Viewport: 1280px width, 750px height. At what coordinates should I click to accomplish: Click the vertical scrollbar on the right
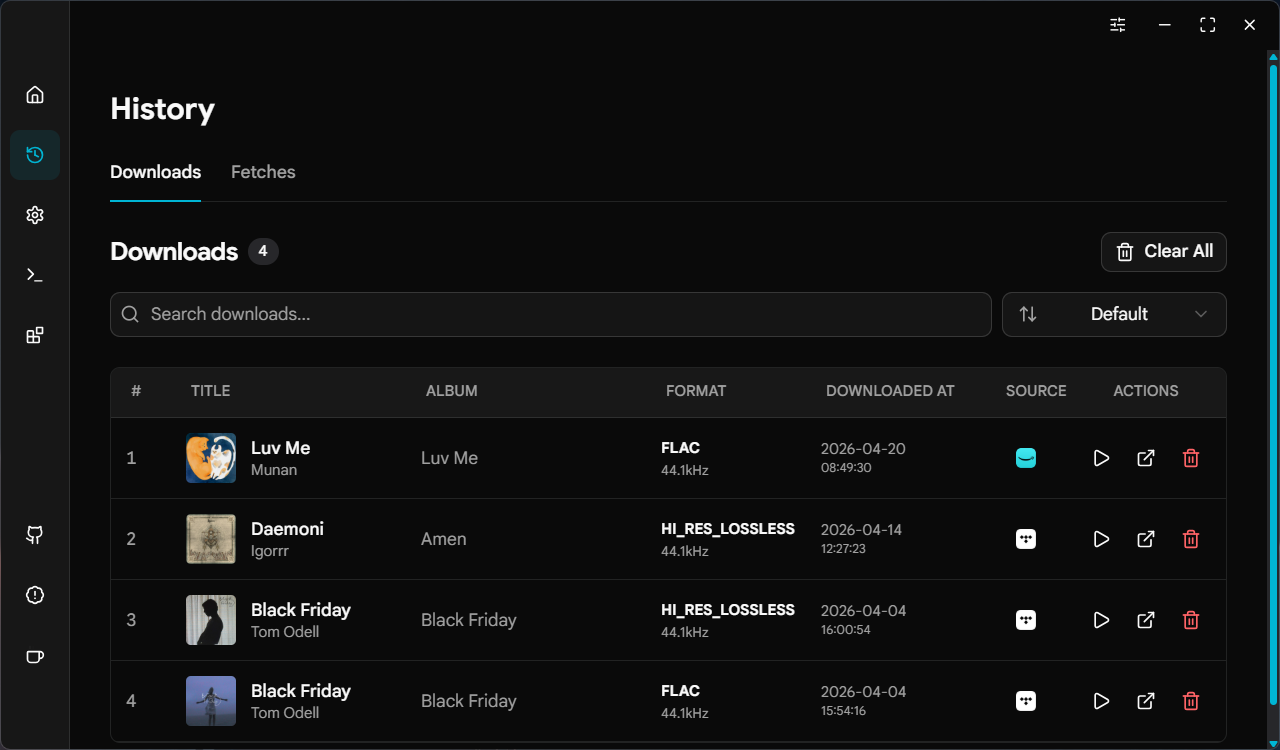(x=1273, y=380)
